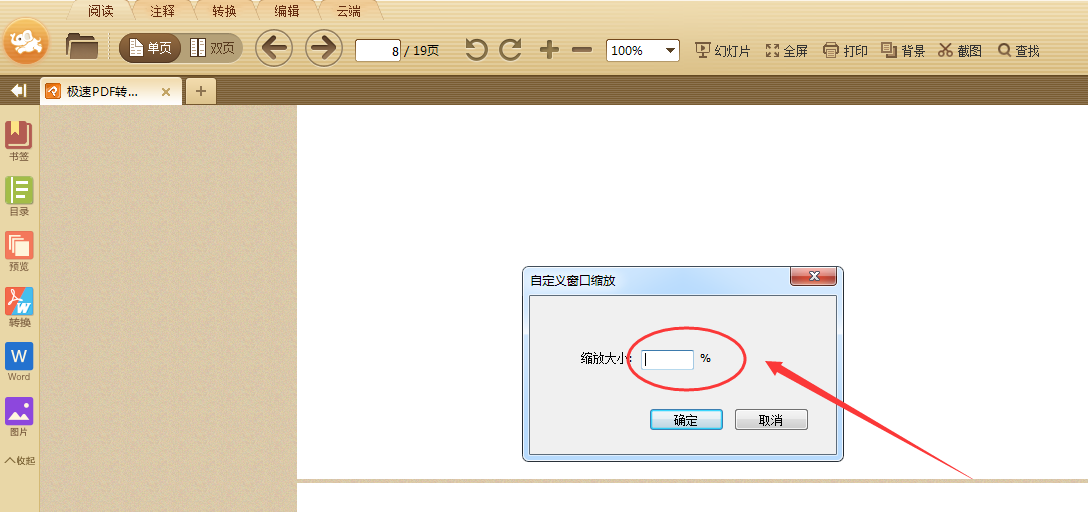Print the document 打印
1088x512 pixels.
pos(845,51)
